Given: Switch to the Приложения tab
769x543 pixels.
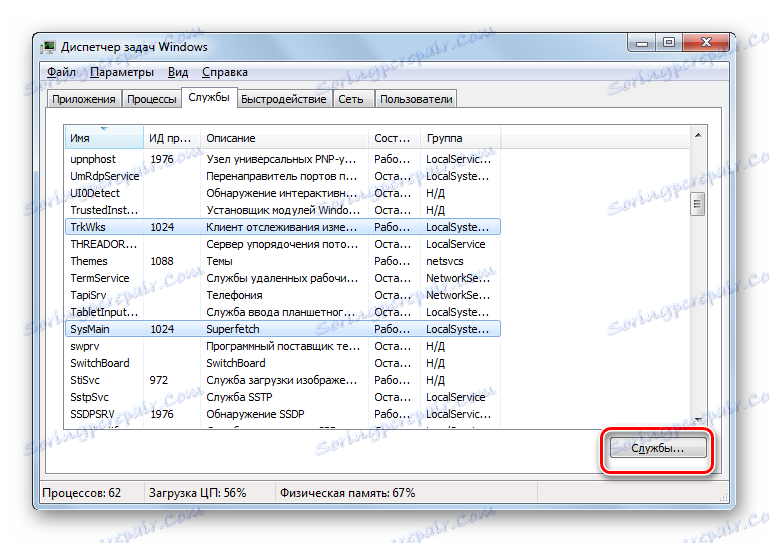Looking at the screenshot, I should 84,99.
